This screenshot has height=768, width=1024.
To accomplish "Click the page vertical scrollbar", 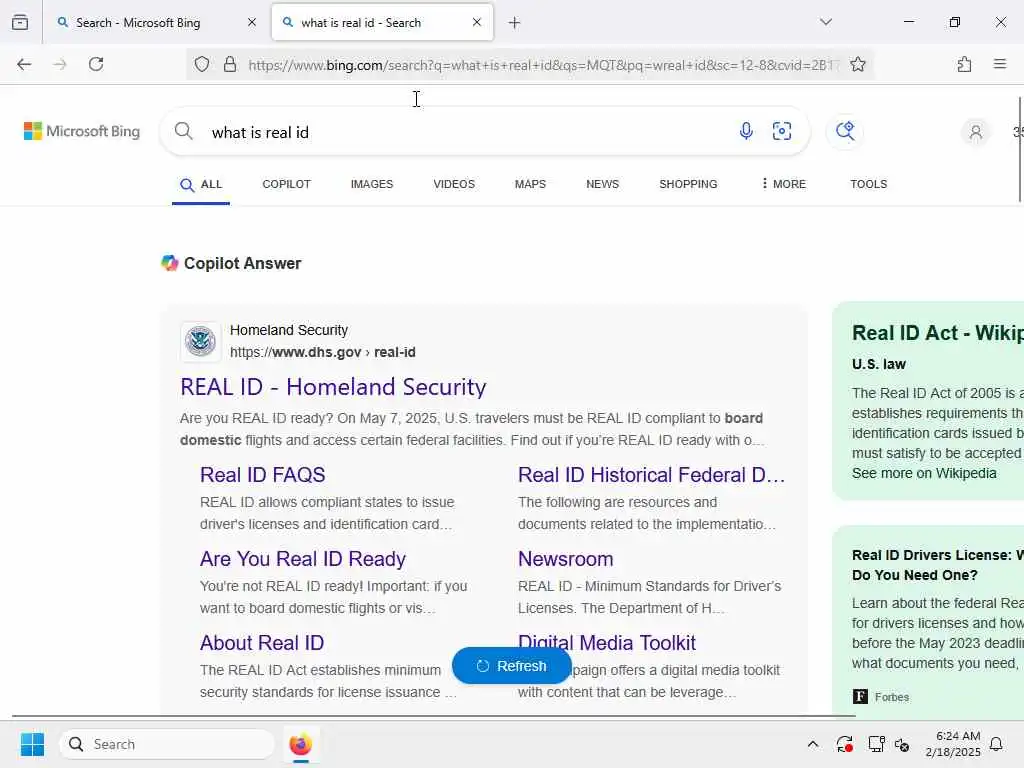I will [x=1019, y=150].
